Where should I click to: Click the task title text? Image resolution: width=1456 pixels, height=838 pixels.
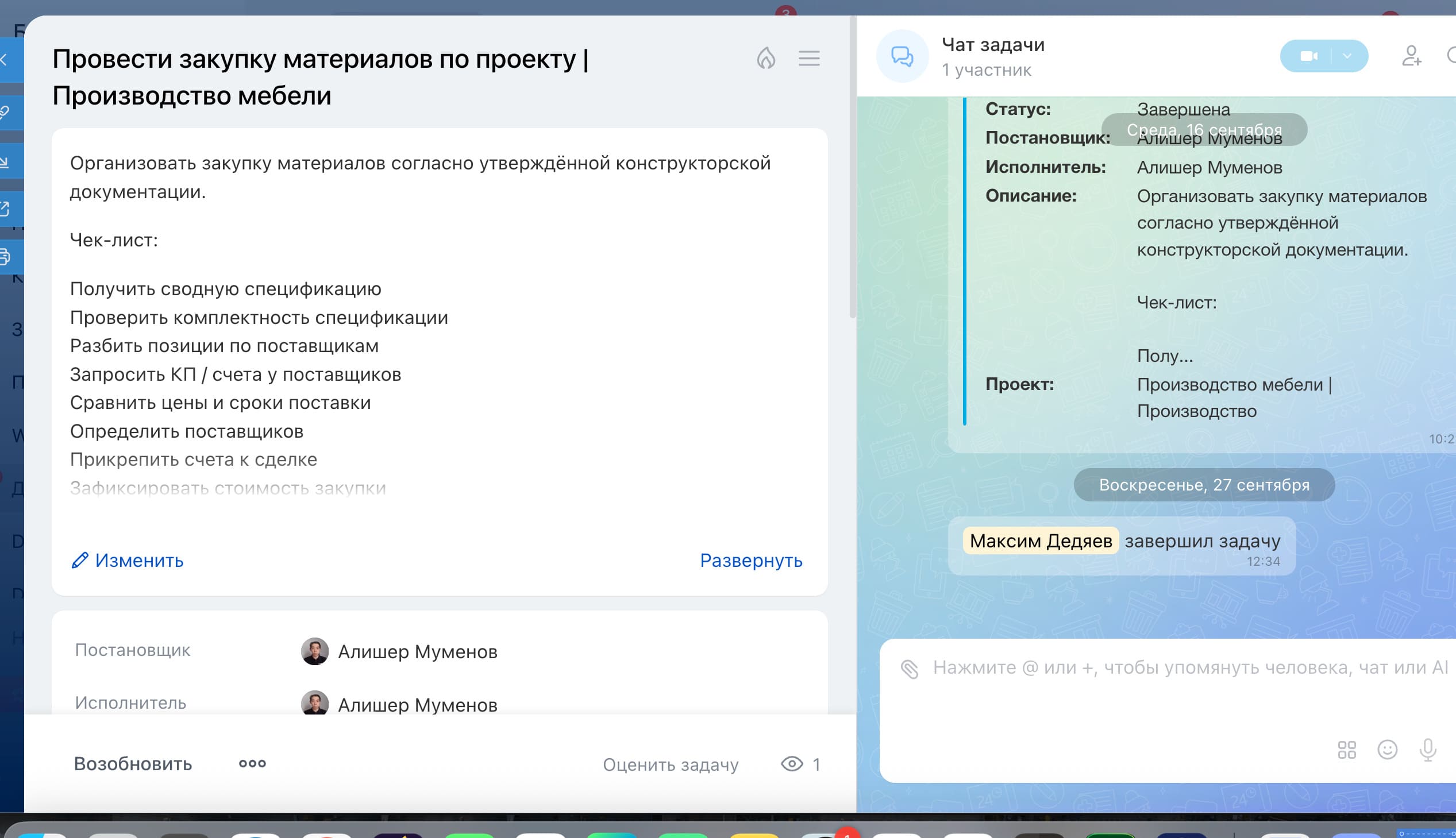click(321, 77)
